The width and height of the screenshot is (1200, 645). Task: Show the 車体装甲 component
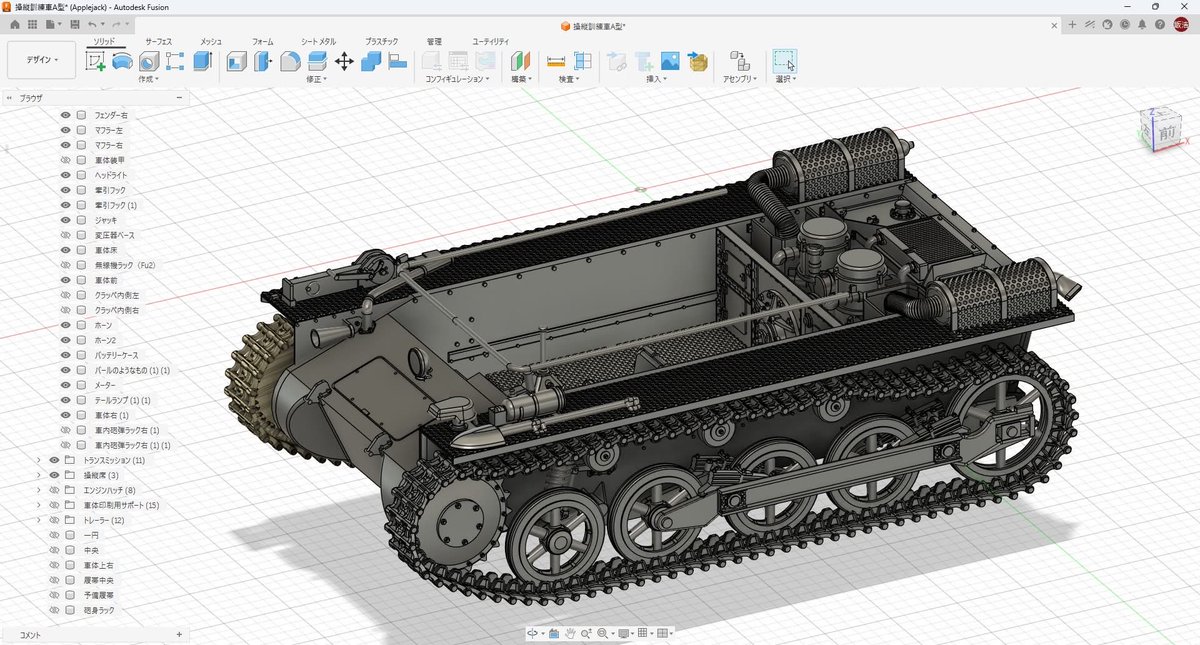point(66,160)
